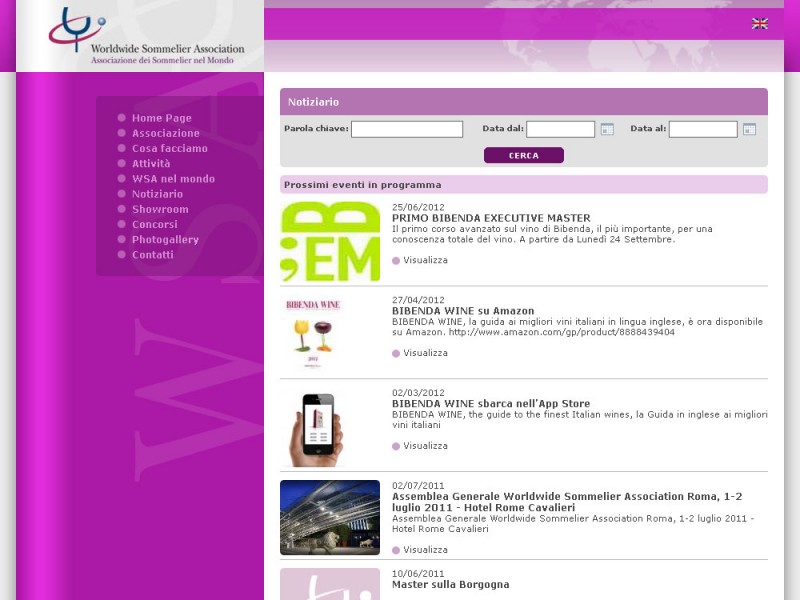Click Visualizza for Primo Bibenda Executive Master

point(425,260)
